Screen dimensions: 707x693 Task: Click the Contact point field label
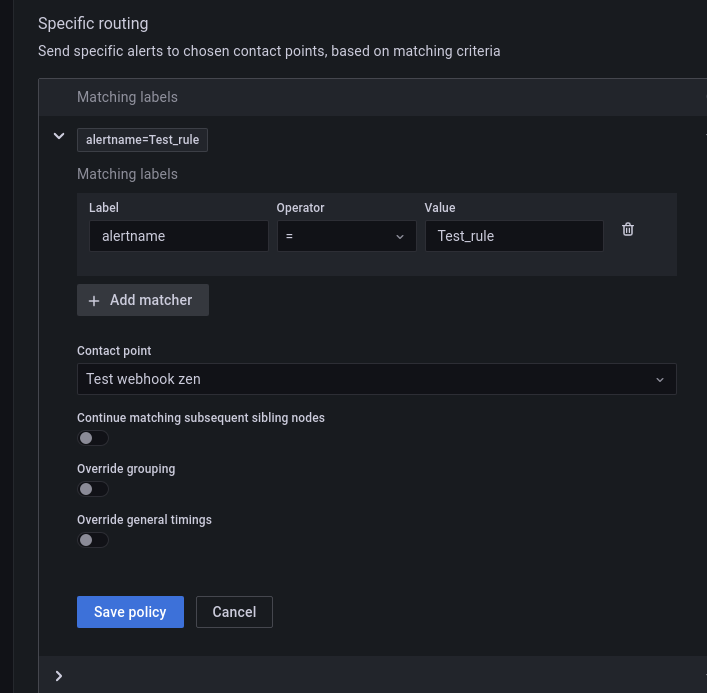114,351
